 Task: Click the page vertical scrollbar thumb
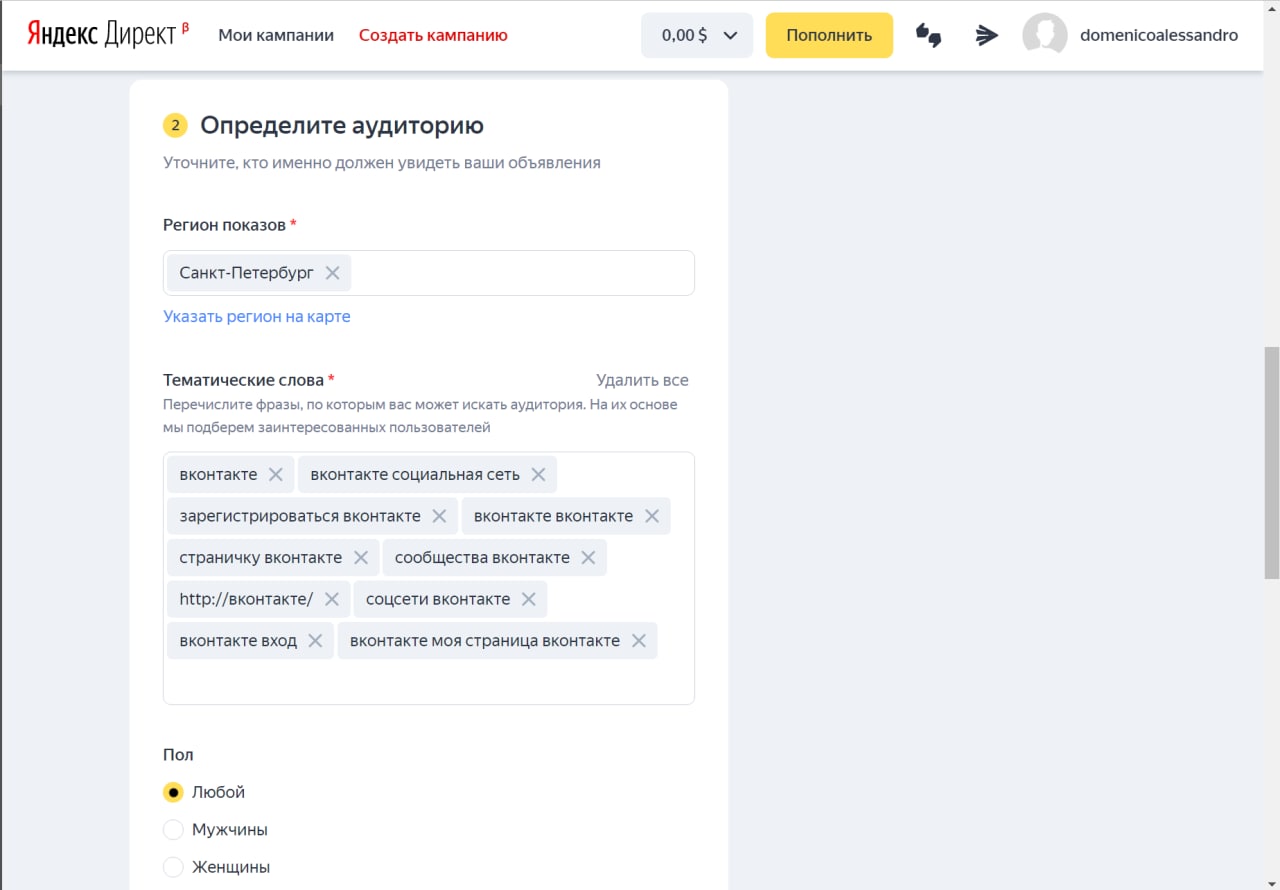click(x=1272, y=463)
